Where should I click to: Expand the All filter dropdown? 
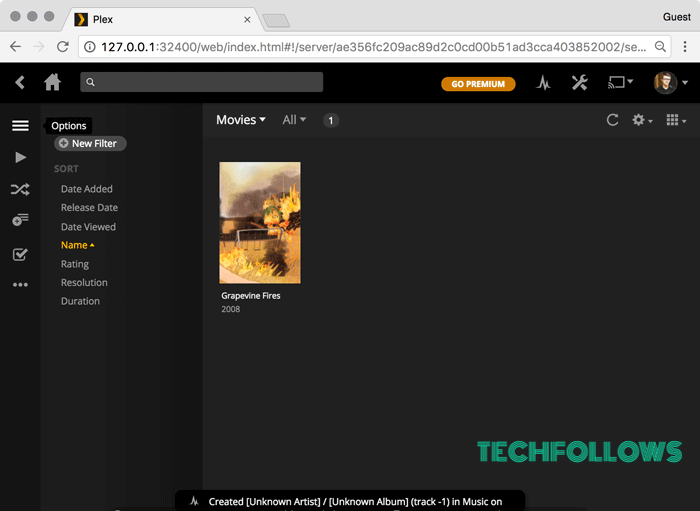[x=294, y=120]
